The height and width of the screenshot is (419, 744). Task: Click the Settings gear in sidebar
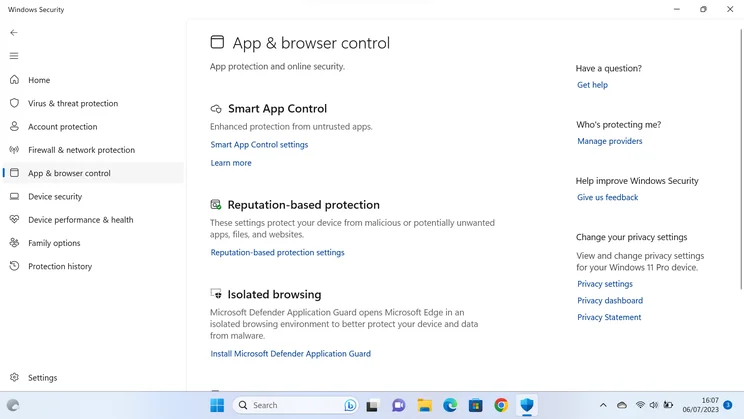(14, 377)
